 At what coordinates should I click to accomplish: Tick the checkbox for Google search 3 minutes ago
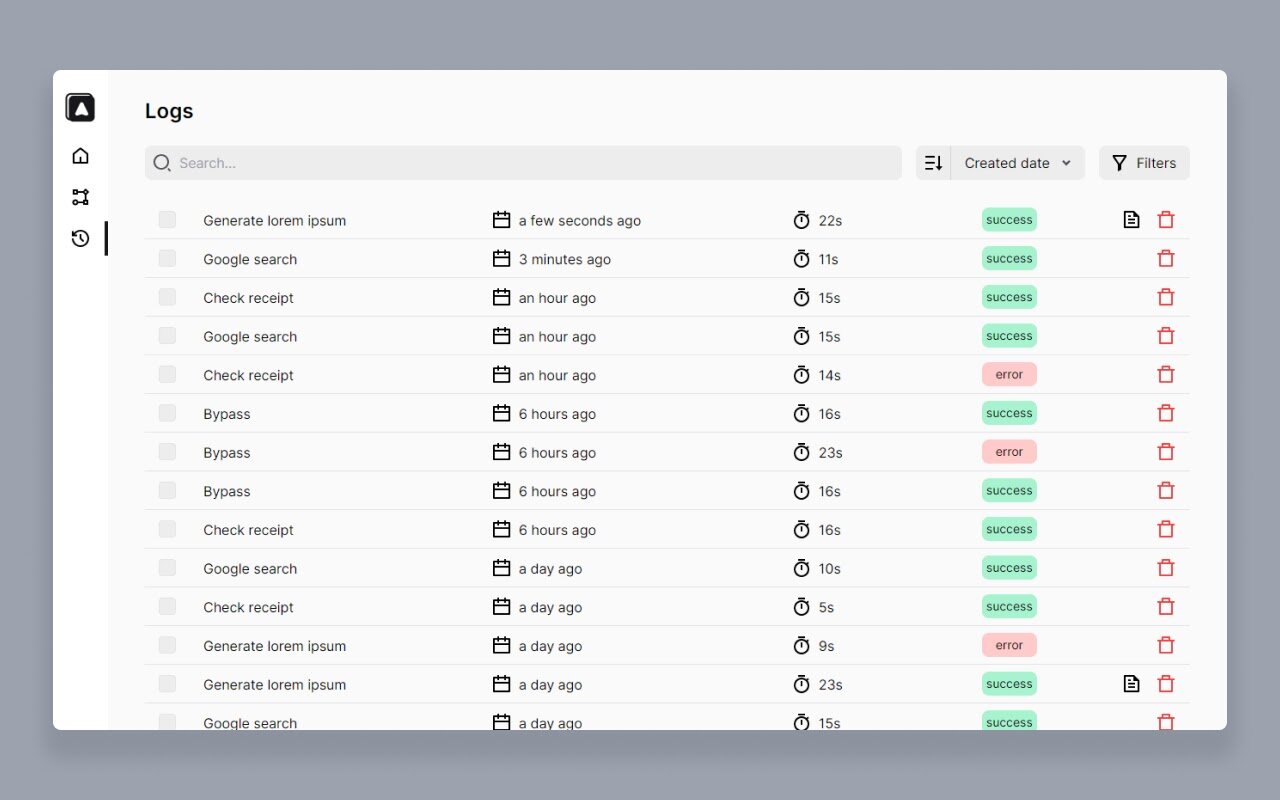click(x=167, y=258)
